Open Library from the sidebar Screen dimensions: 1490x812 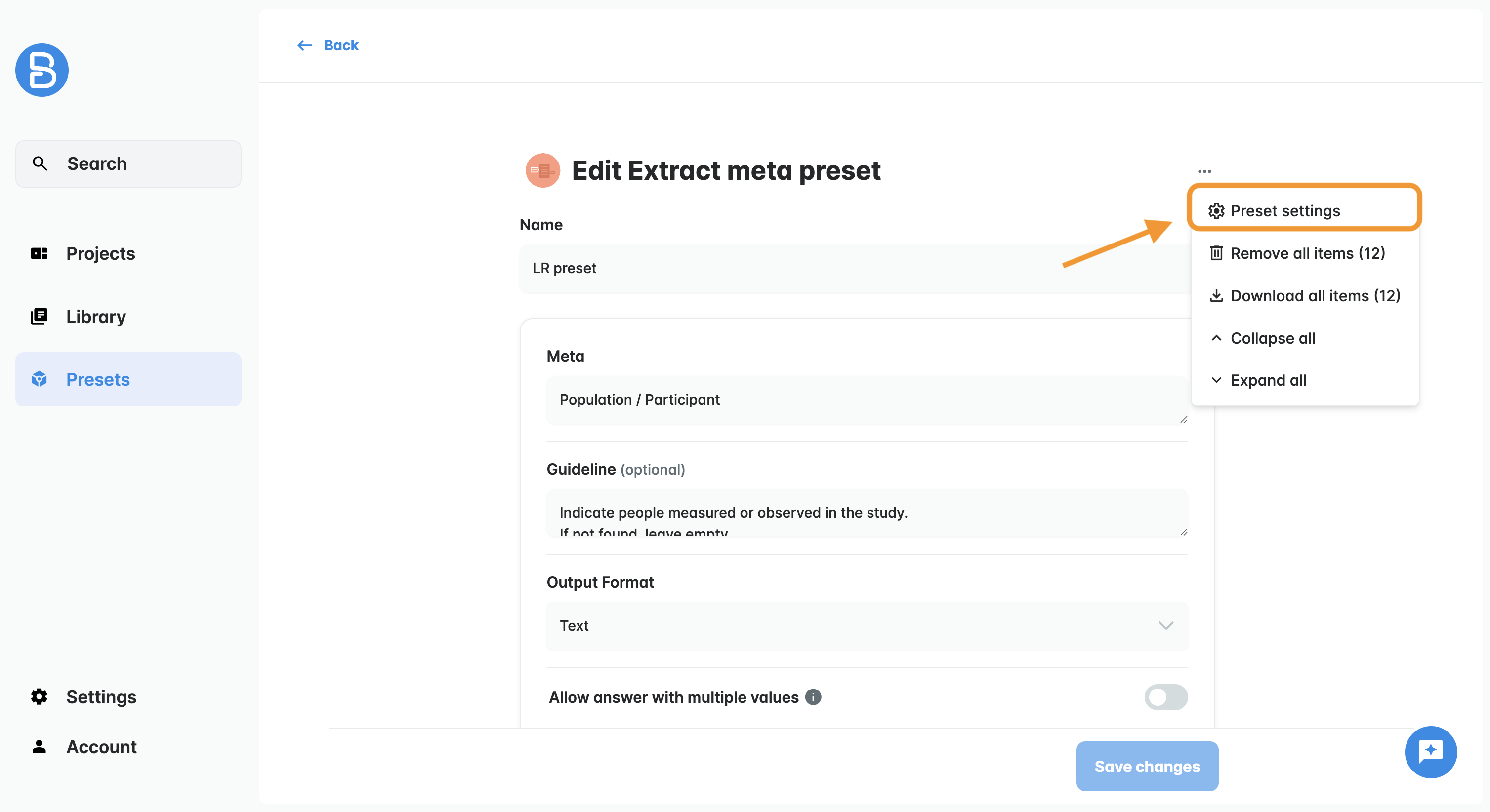[x=95, y=317]
